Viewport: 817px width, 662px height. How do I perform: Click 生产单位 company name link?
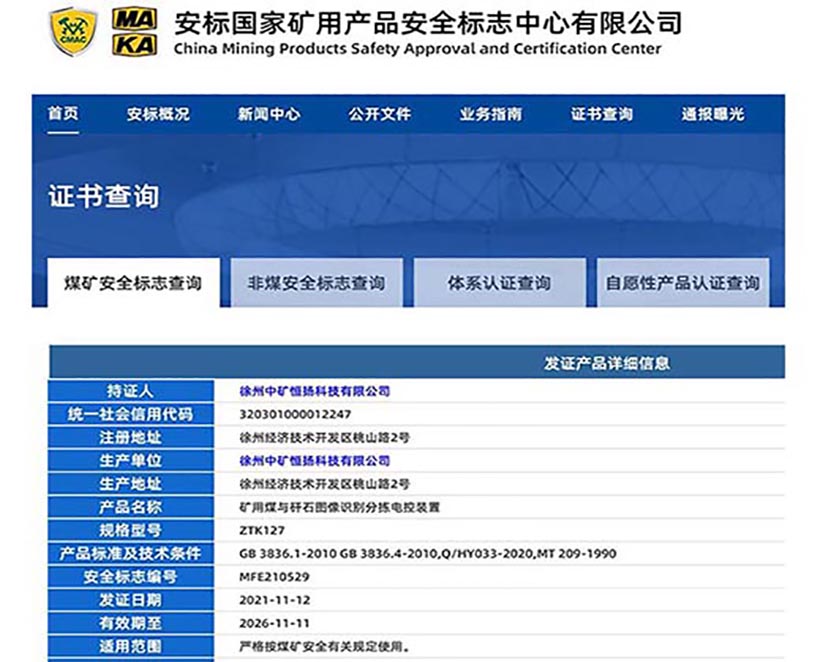[314, 461]
